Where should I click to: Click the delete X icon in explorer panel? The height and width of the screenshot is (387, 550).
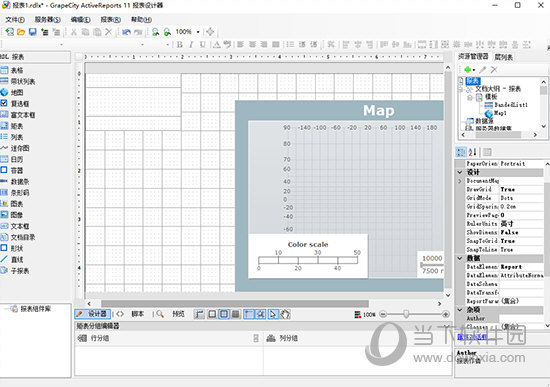[494, 69]
